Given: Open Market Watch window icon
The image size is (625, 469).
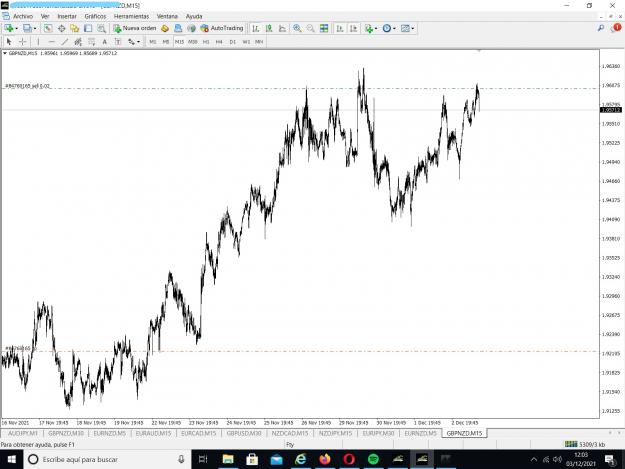Looking at the screenshot, I should 48,28.
